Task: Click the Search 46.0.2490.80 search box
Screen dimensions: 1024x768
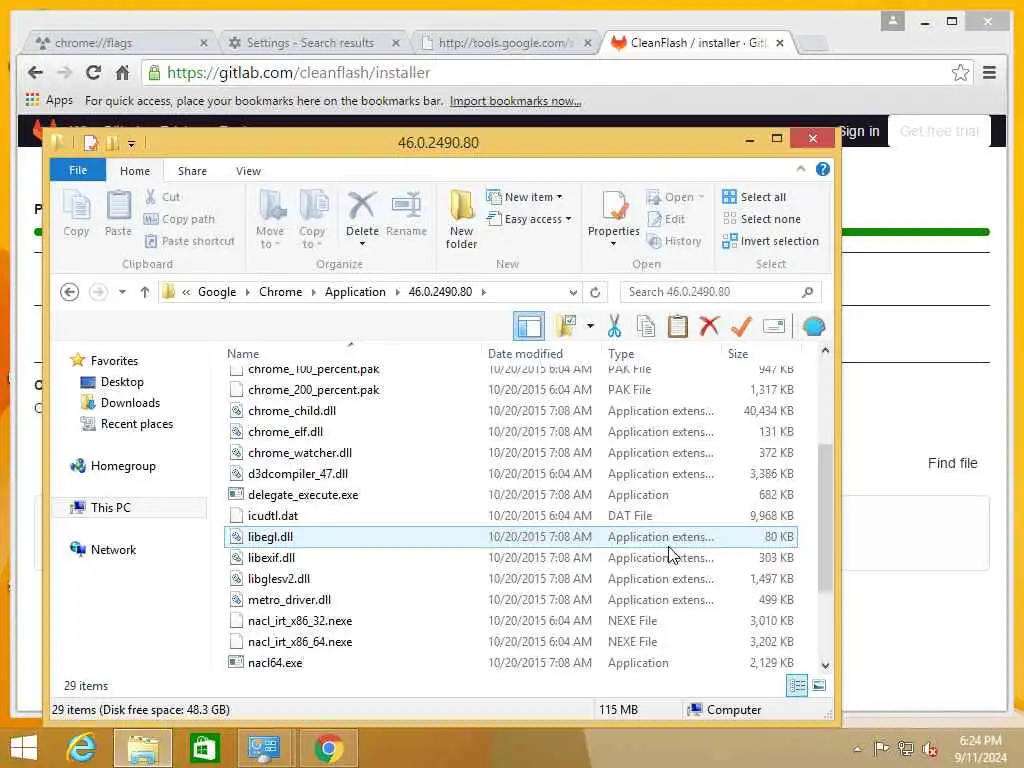Action: point(720,292)
